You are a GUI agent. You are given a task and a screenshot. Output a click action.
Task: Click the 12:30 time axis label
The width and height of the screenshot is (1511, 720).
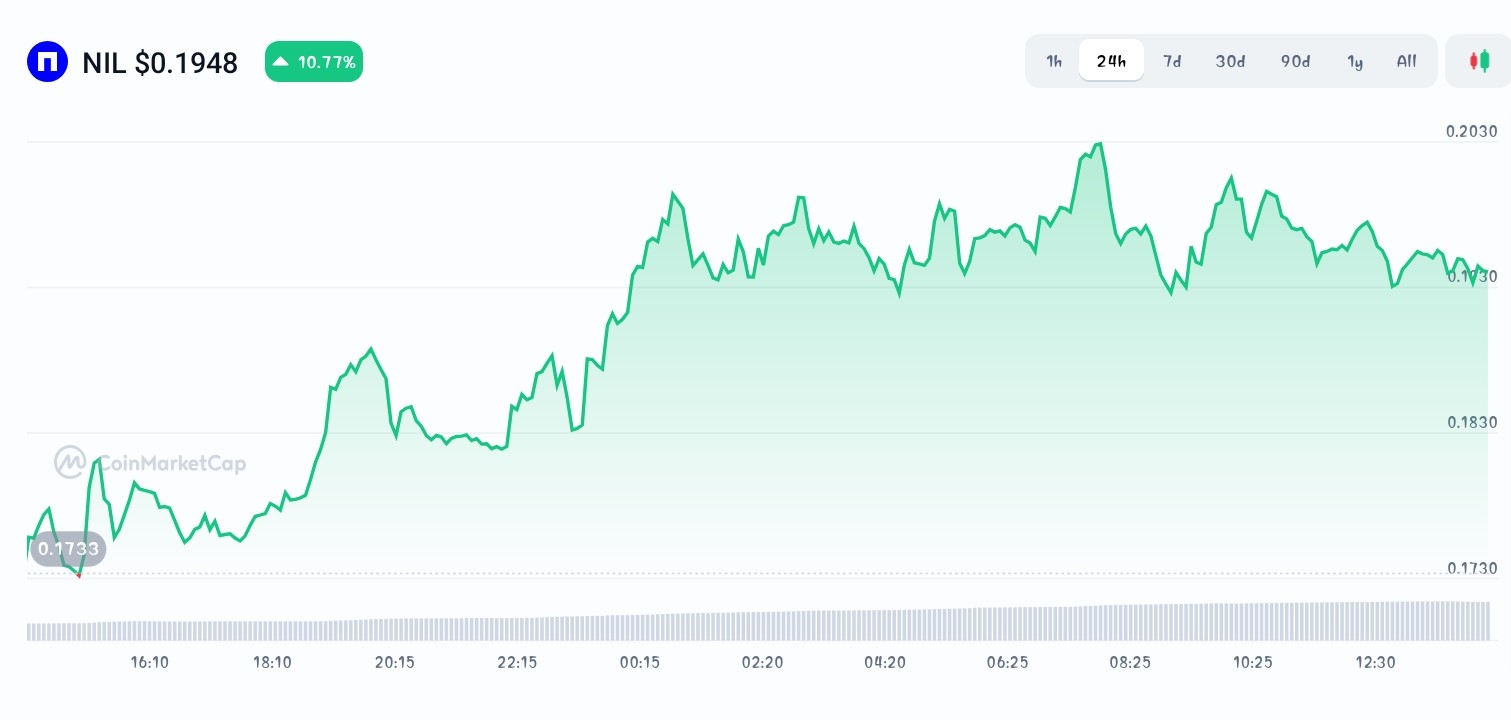(x=1375, y=662)
